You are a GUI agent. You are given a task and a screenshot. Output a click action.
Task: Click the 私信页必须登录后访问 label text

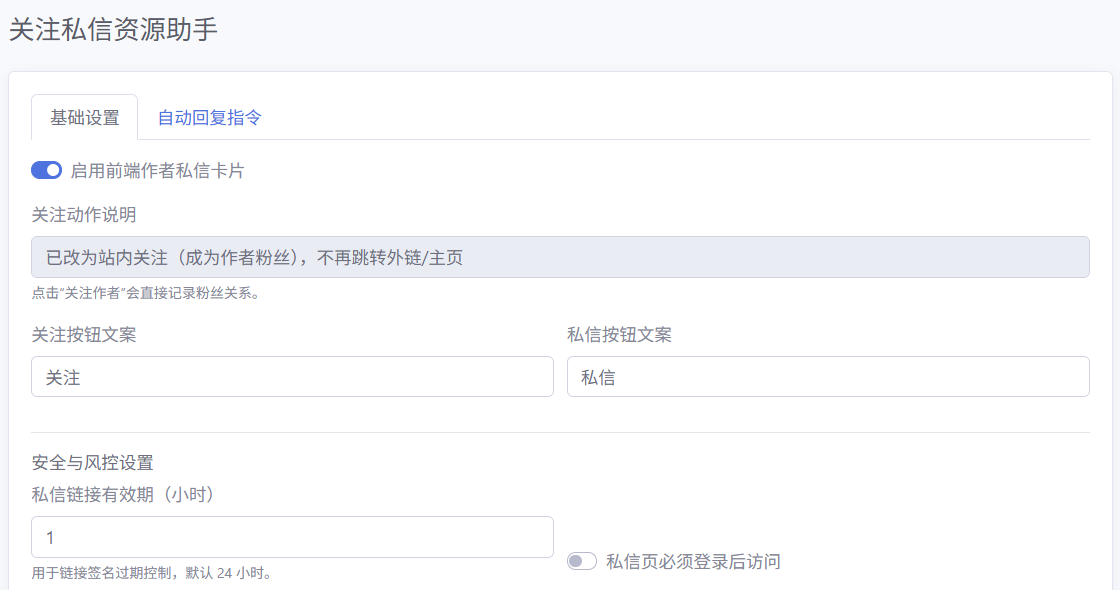click(693, 561)
